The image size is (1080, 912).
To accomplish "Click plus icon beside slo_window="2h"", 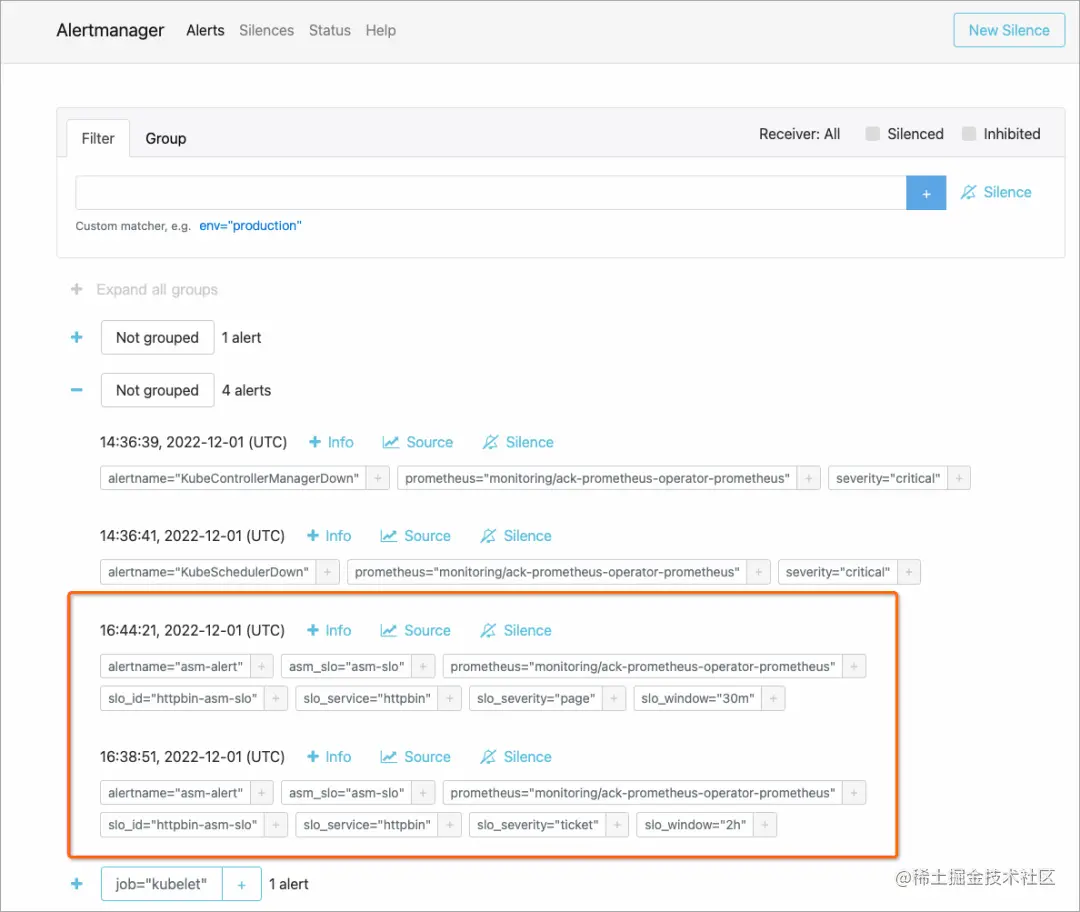I will tap(765, 825).
